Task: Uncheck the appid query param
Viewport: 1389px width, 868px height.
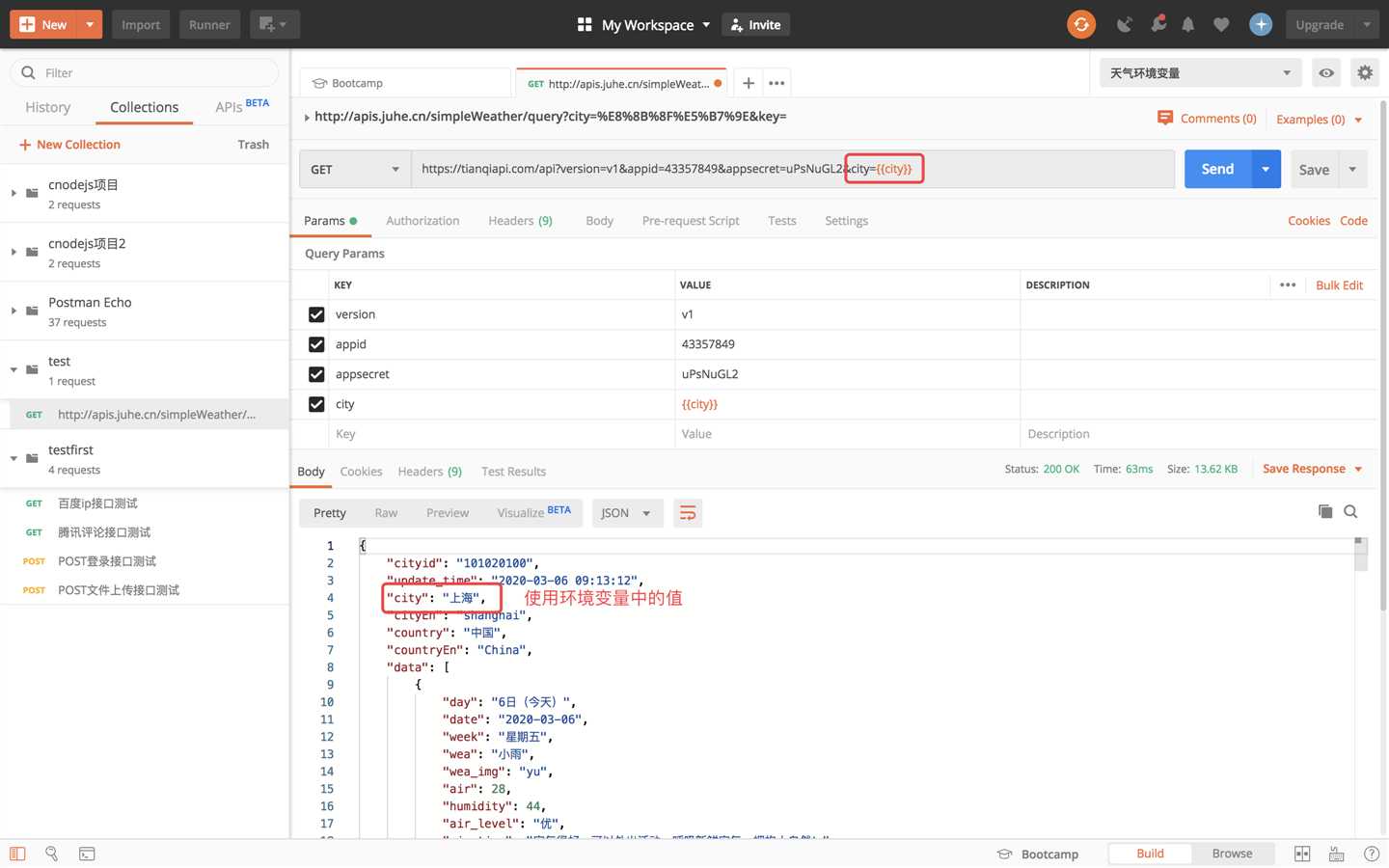Action: point(316,344)
